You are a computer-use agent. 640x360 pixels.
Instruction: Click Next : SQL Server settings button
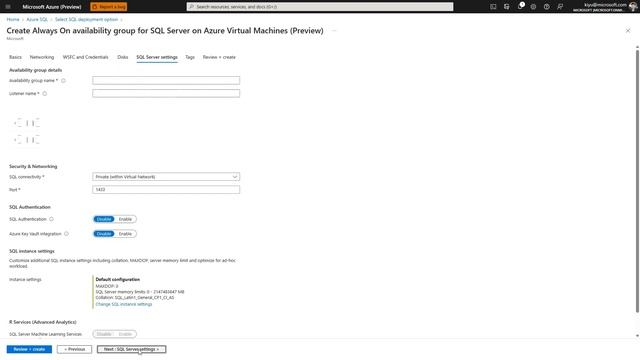pyautogui.click(x=131, y=349)
